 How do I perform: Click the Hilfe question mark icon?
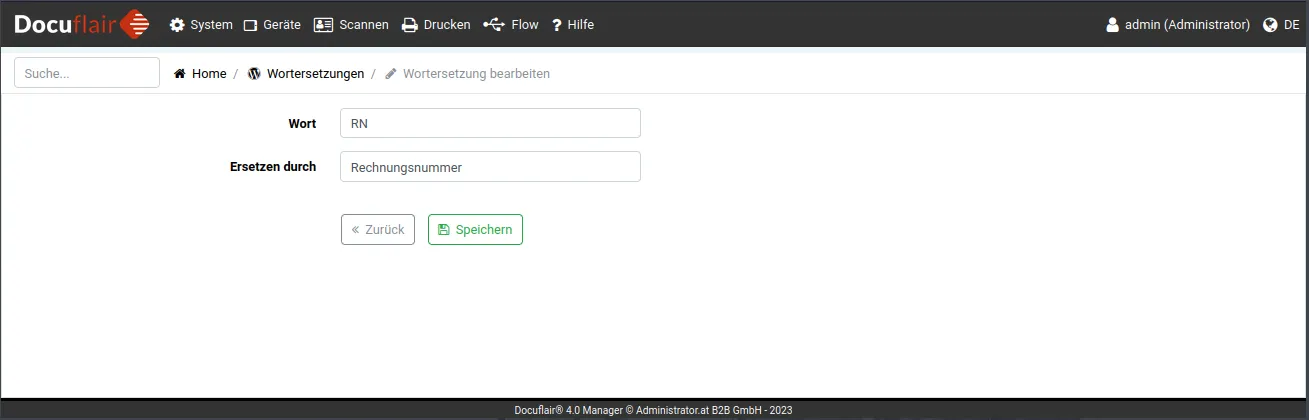click(x=557, y=25)
